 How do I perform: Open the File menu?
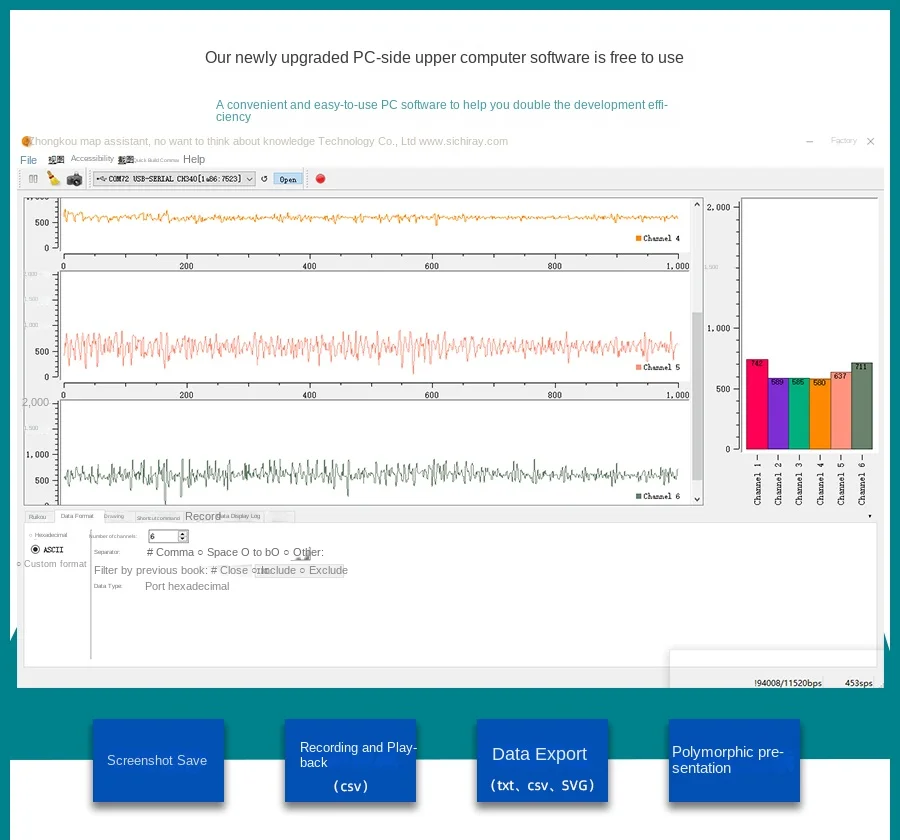[x=28, y=160]
